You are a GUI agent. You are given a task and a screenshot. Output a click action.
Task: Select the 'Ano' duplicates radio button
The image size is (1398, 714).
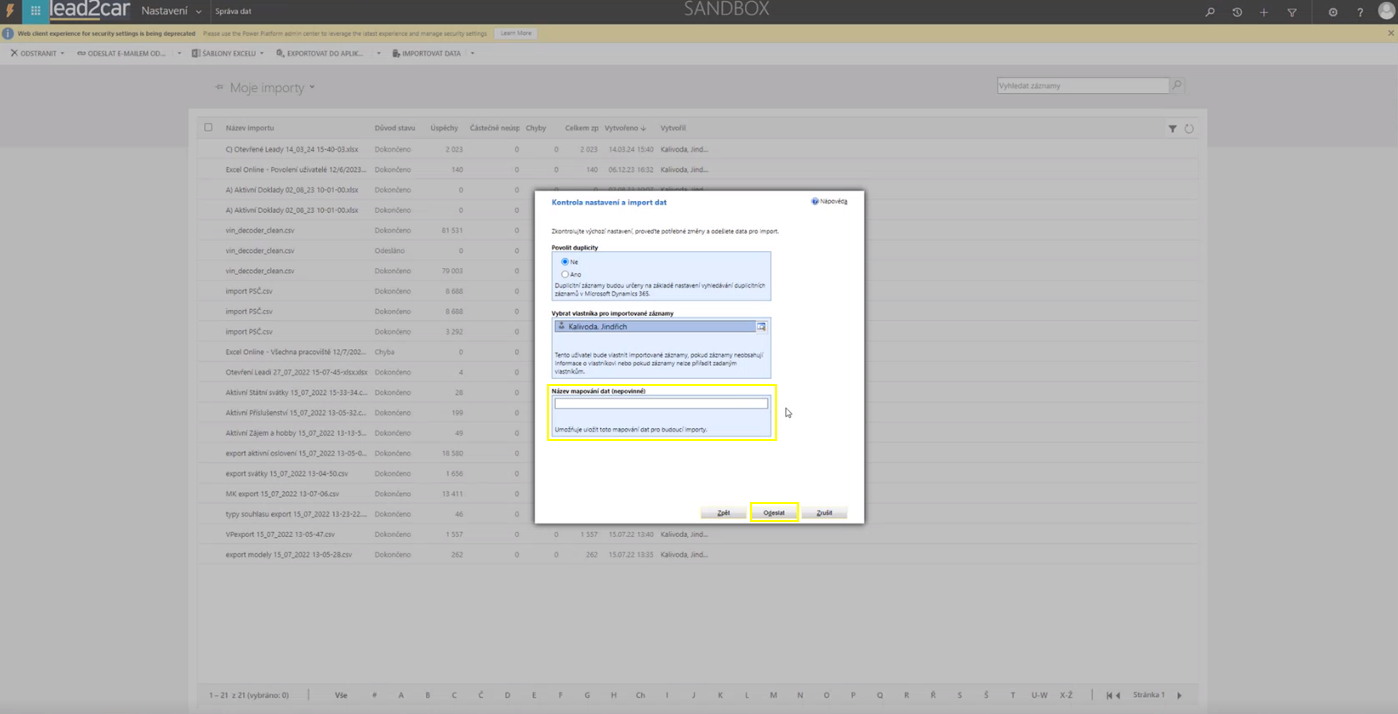point(565,274)
